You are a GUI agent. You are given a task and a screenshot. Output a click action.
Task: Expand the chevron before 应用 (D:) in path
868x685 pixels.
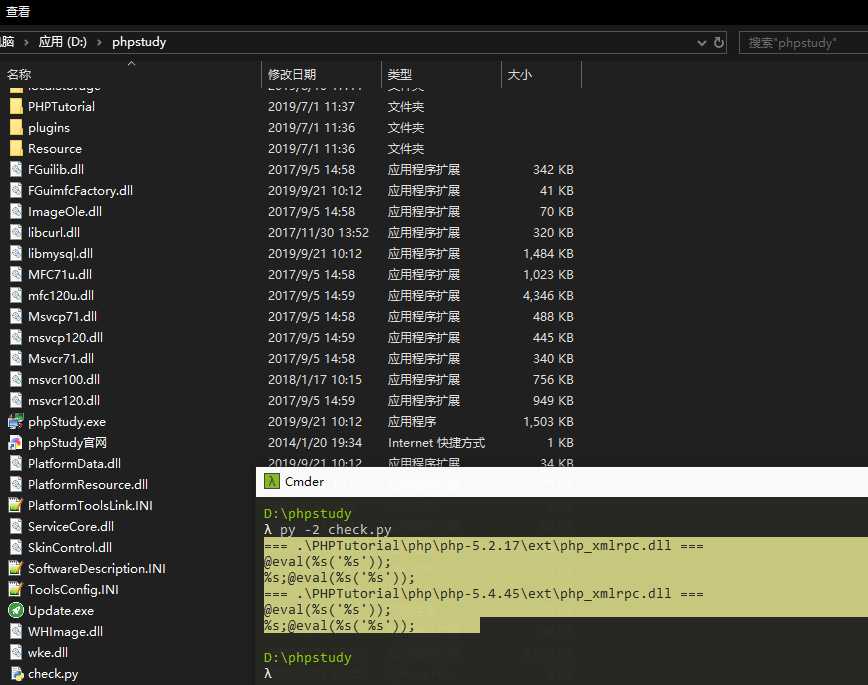[x=26, y=42]
